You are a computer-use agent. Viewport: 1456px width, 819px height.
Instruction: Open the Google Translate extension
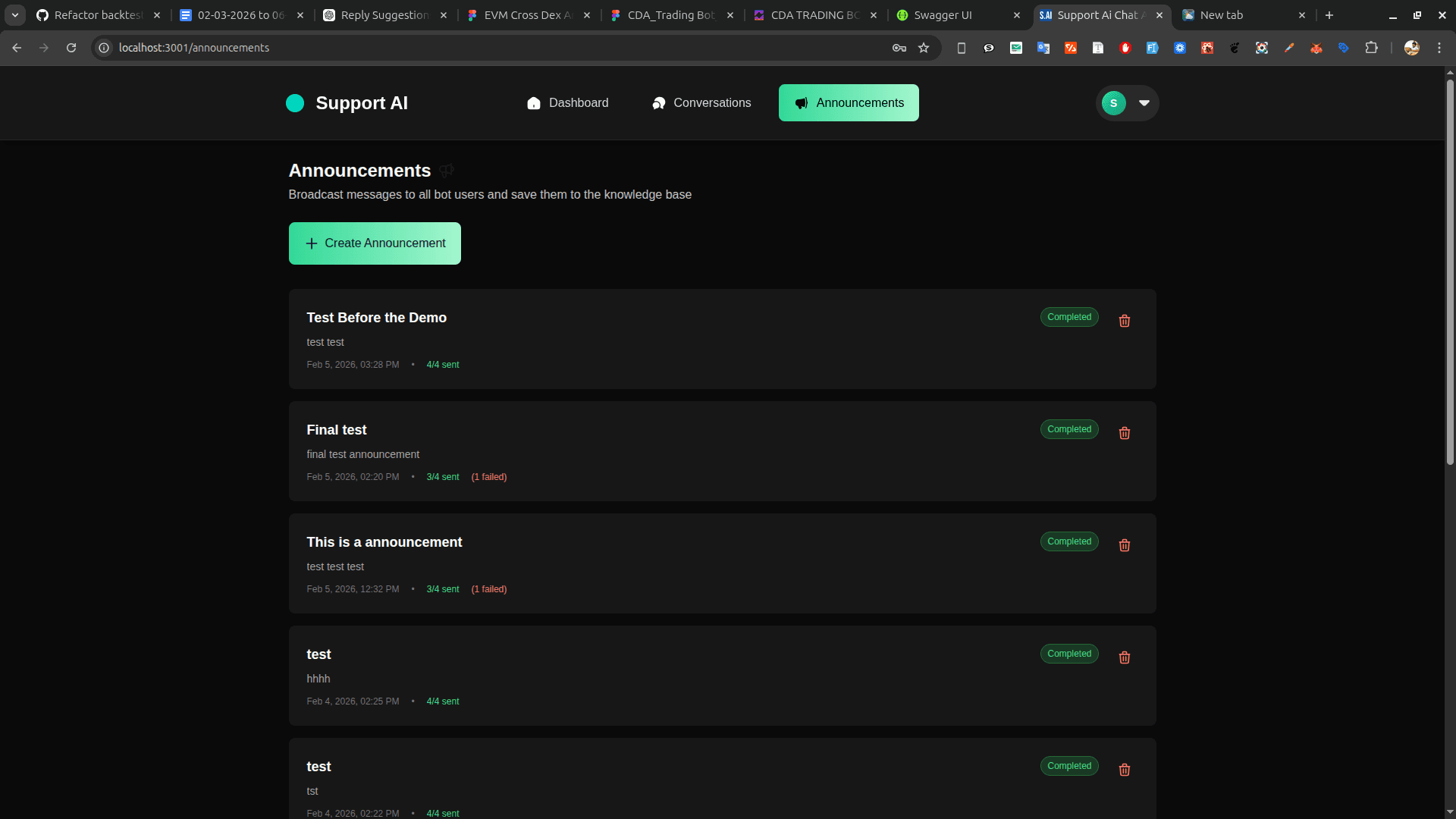coord(1043,48)
